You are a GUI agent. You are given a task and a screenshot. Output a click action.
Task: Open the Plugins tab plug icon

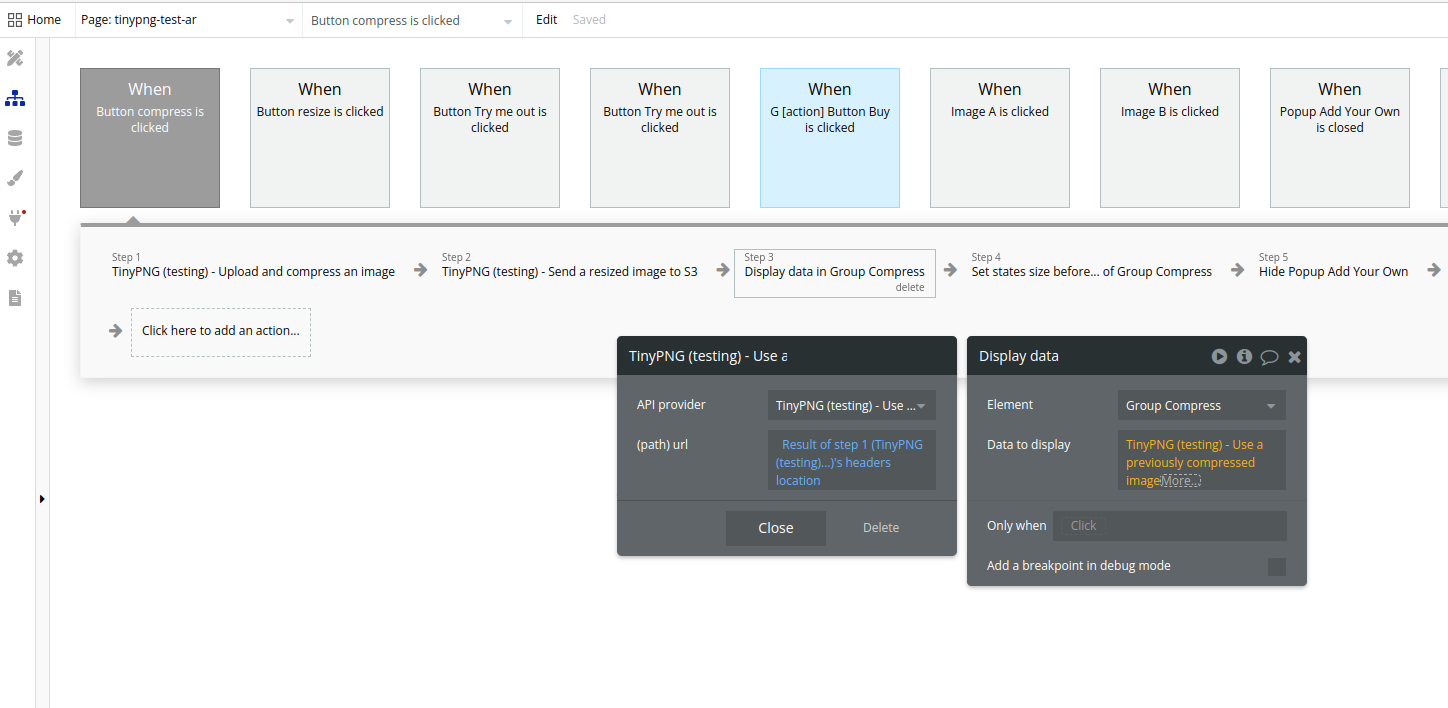pos(15,218)
